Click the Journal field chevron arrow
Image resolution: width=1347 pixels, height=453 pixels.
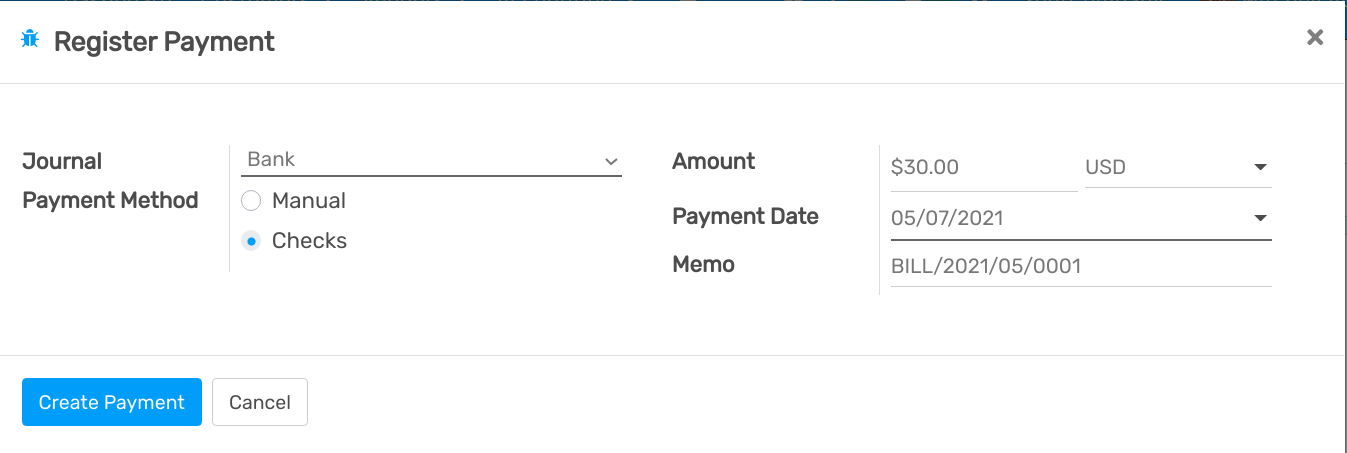coord(611,161)
